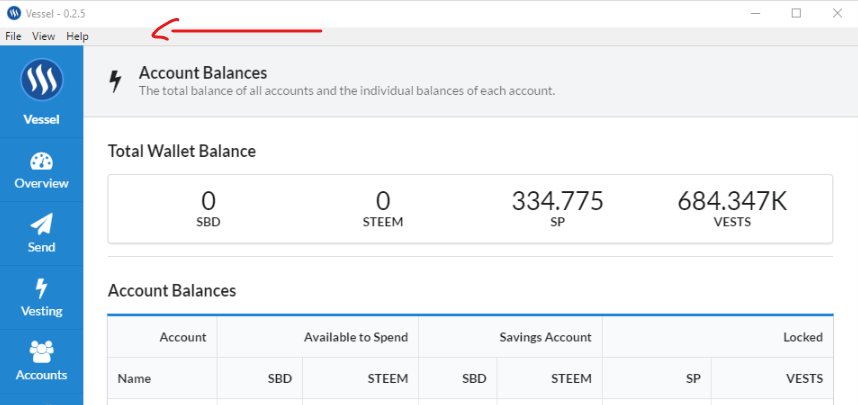858x405 pixels.
Task: Open the File menu
Action: [13, 37]
